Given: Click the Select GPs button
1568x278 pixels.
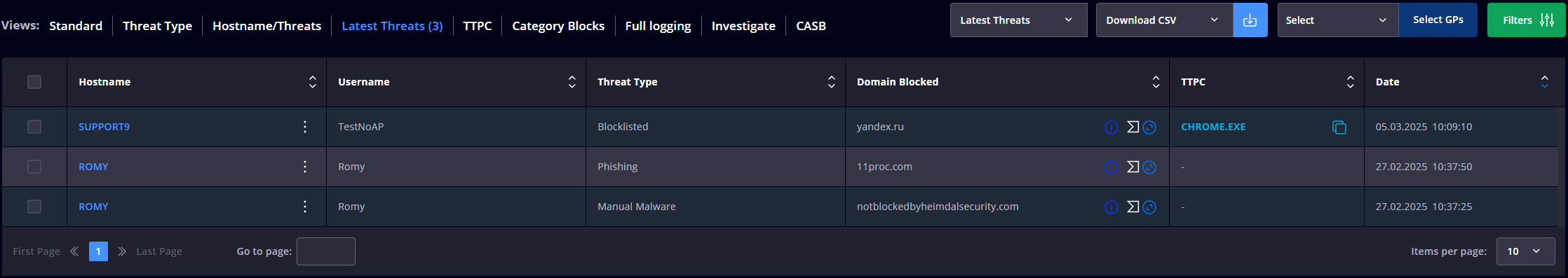Looking at the screenshot, I should pos(1438,20).
